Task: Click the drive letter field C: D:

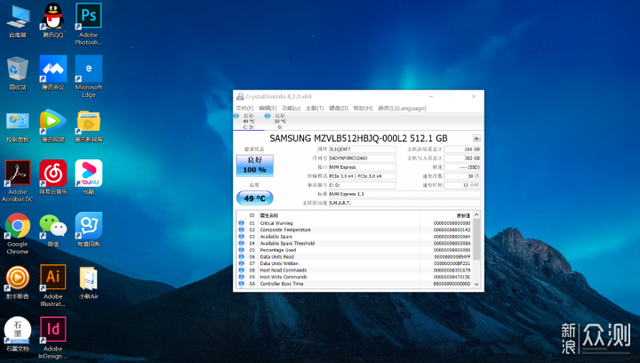Action: (362, 185)
